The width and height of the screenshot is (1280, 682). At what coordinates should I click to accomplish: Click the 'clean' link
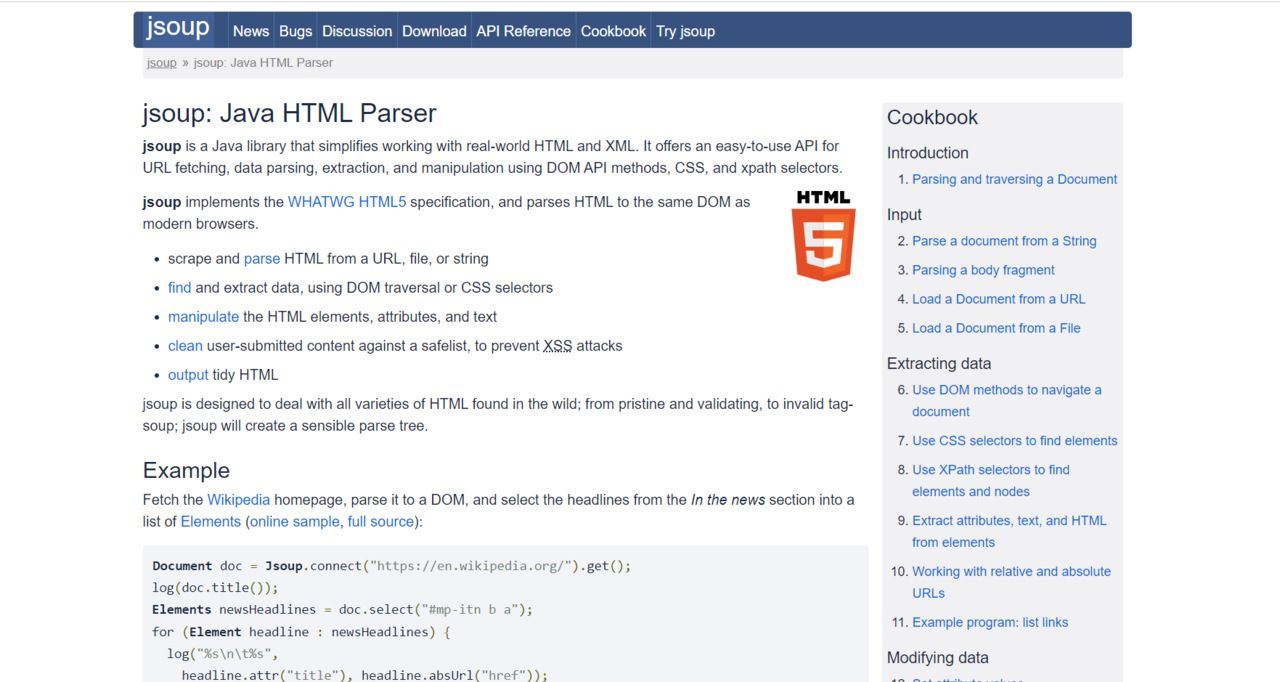pos(185,345)
